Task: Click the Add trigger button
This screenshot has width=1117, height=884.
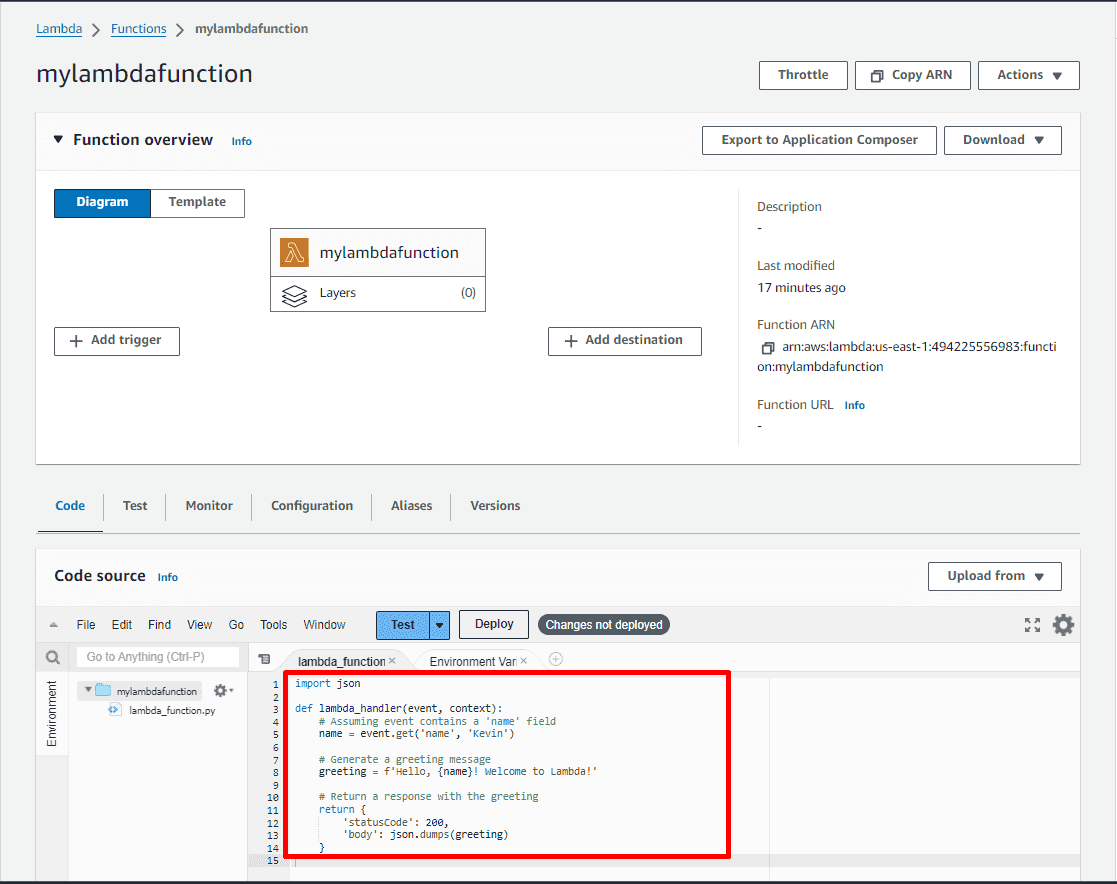Action: (117, 341)
